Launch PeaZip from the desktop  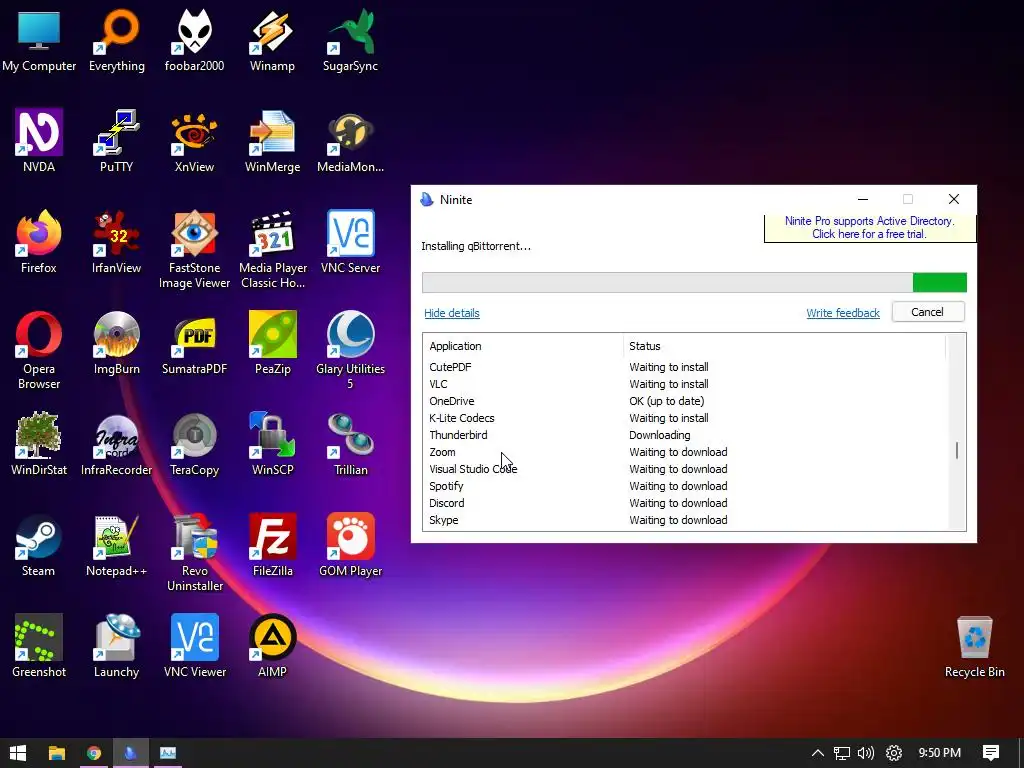pyautogui.click(x=272, y=344)
